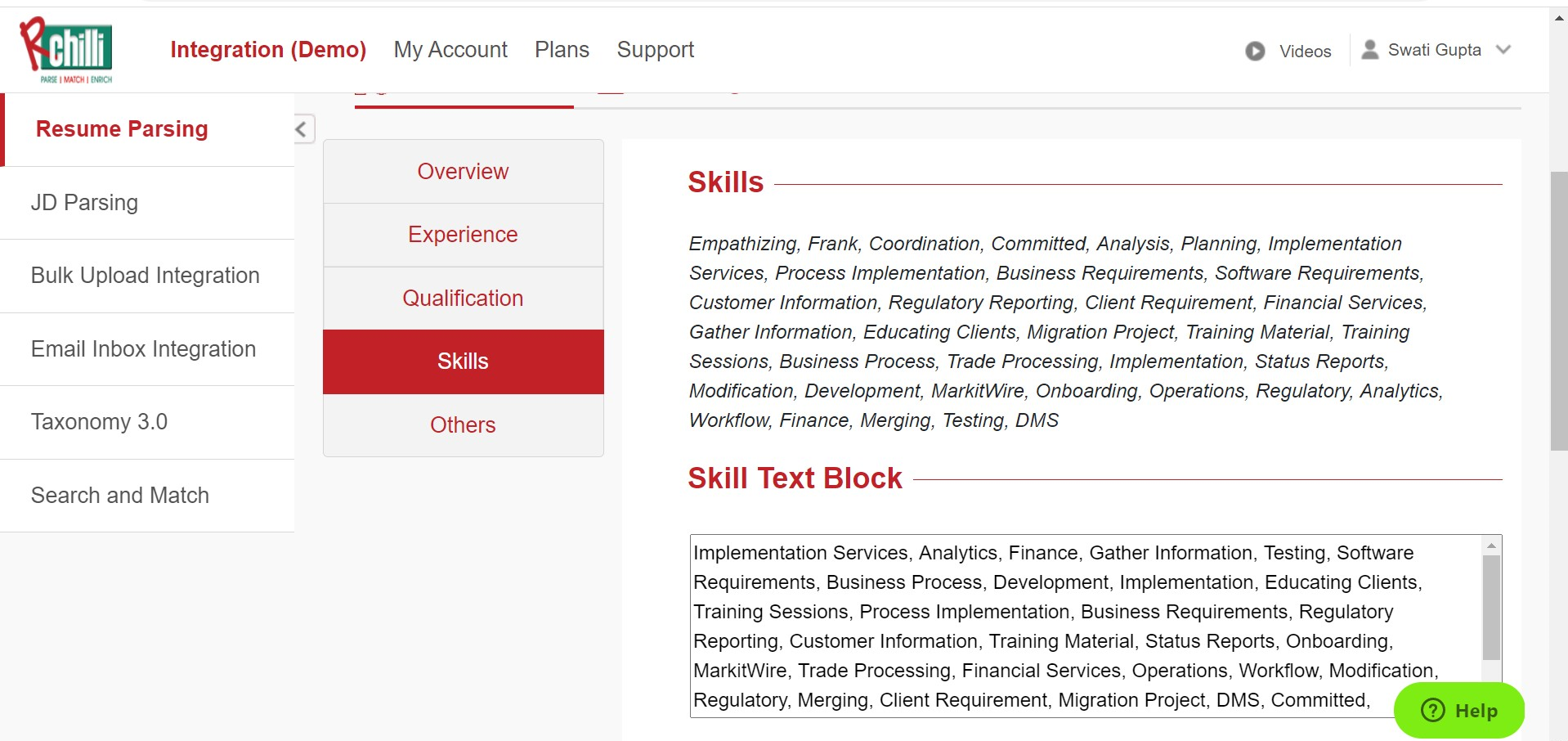The width and height of the screenshot is (1568, 741).
Task: Open Taxonomy 3.0 section
Action: (x=99, y=422)
